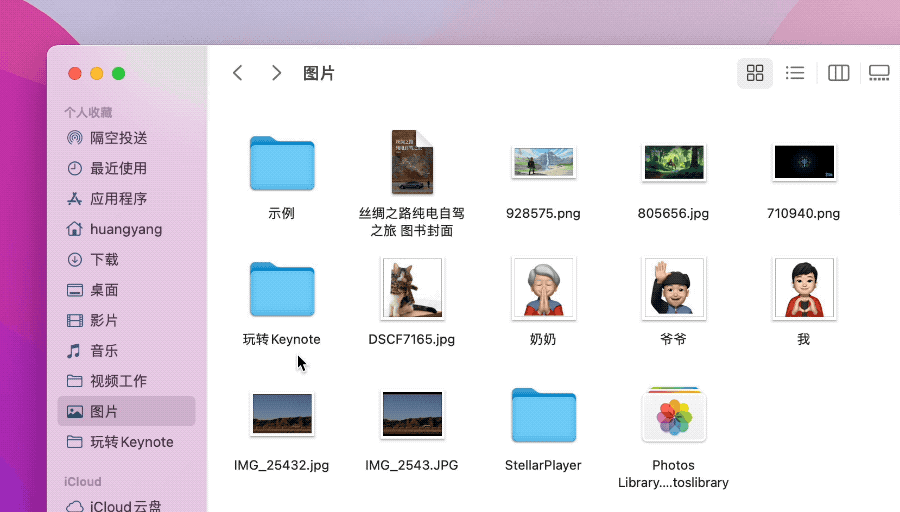This screenshot has width=900, height=512.
Task: Go forward with the right chevron
Action: click(x=276, y=73)
